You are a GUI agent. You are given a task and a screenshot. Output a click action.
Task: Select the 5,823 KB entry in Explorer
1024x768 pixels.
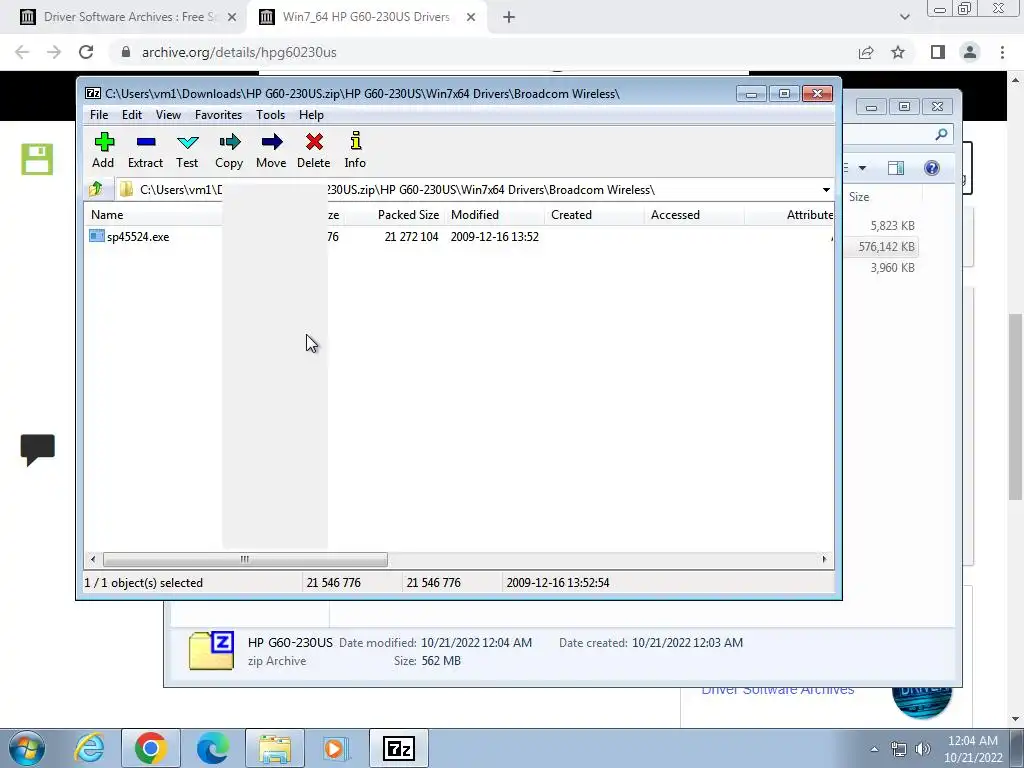892,225
